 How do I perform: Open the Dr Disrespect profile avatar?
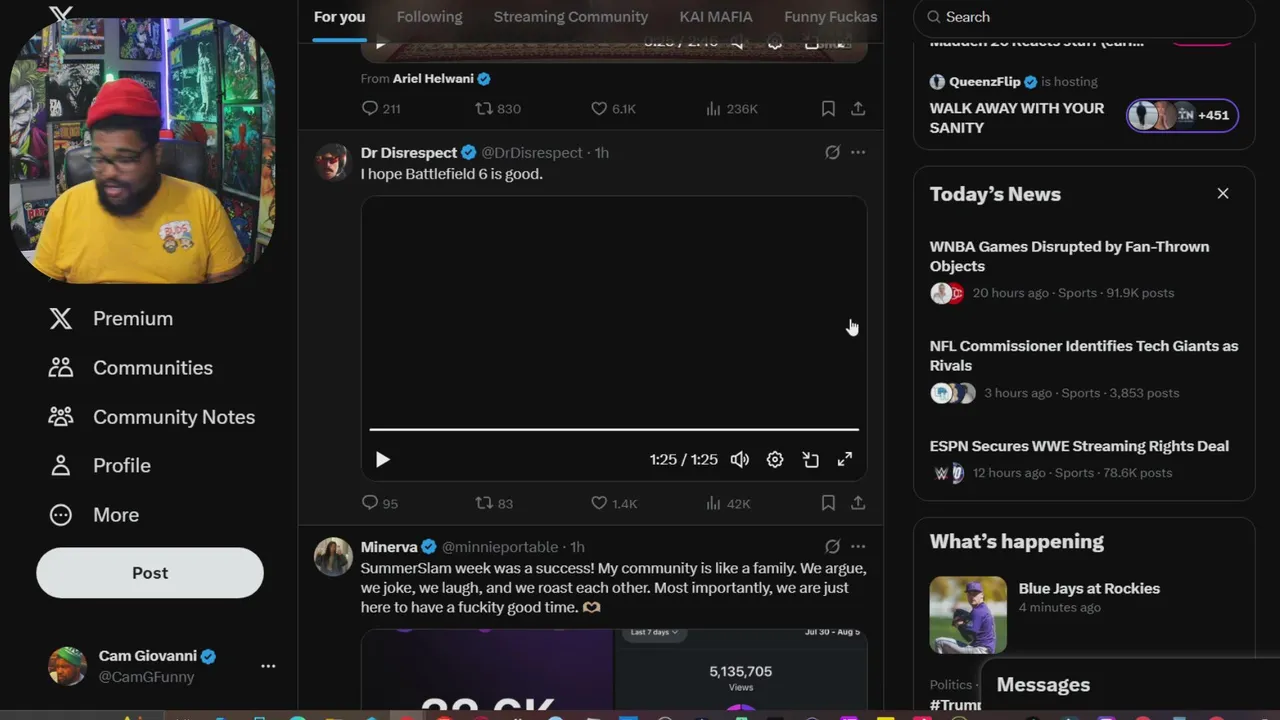tap(333, 162)
